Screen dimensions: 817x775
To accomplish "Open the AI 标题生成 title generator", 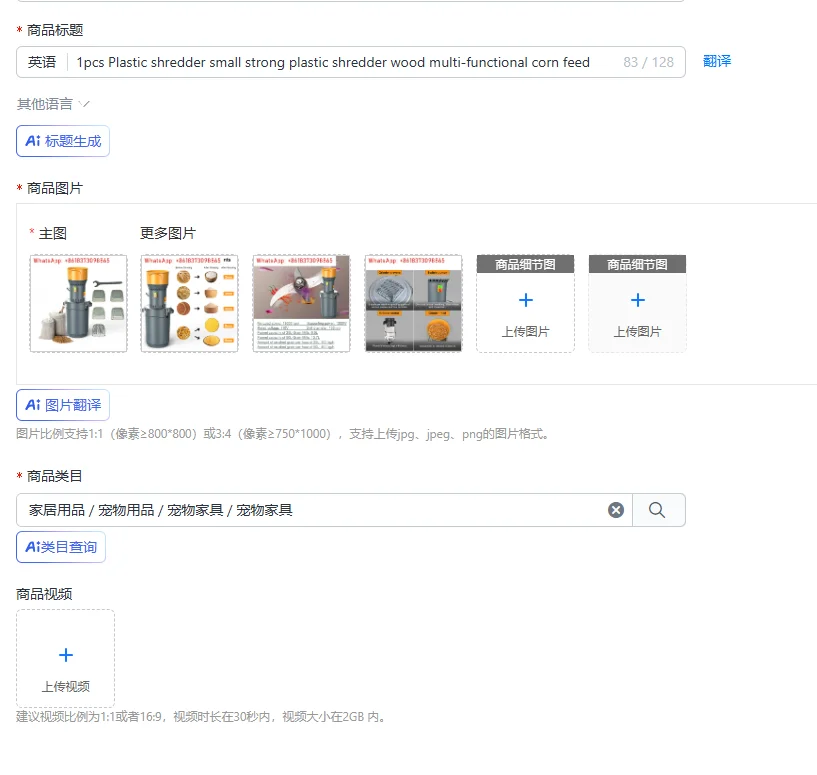I will point(63,141).
